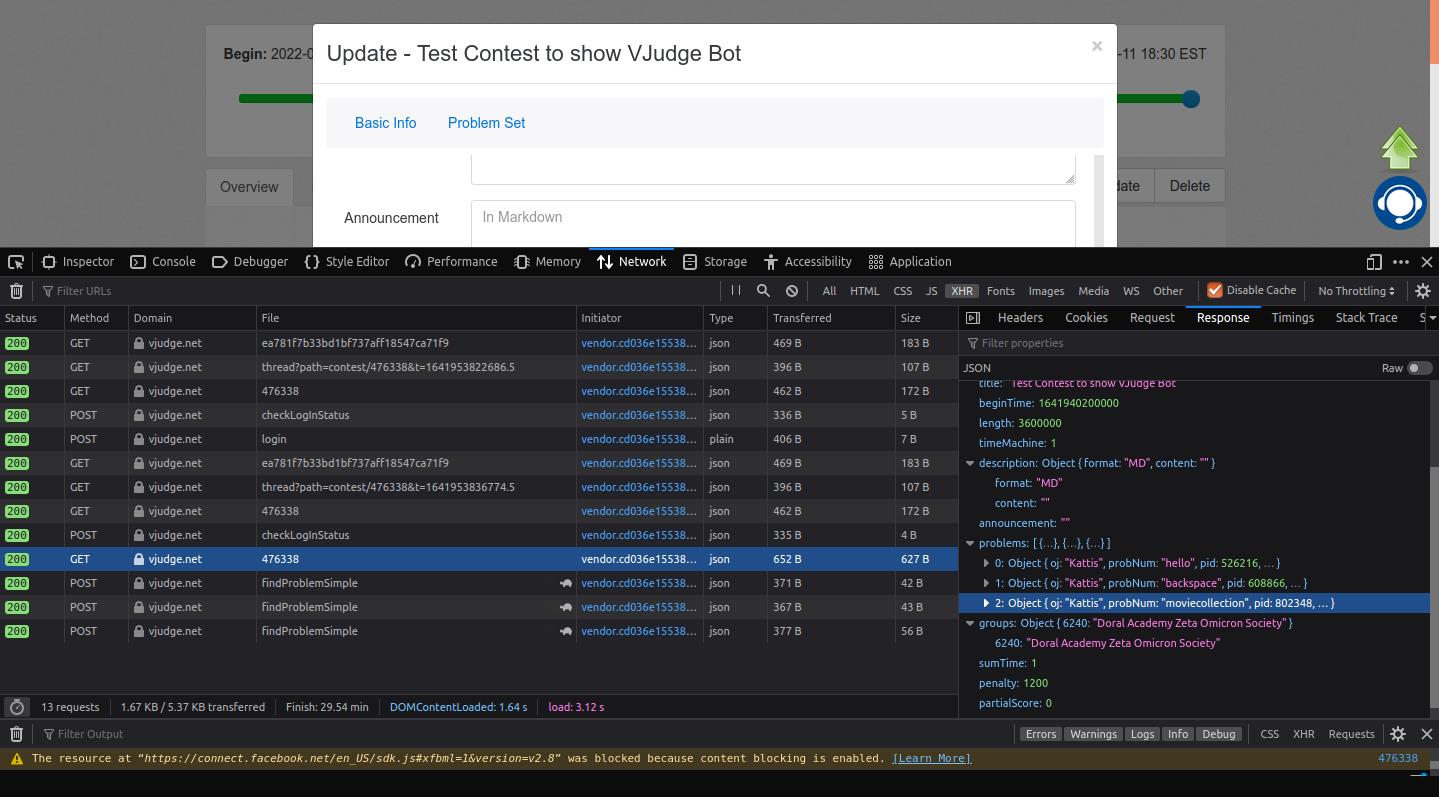Switch to the Headers tab
1439x797 pixels.
click(x=1020, y=317)
